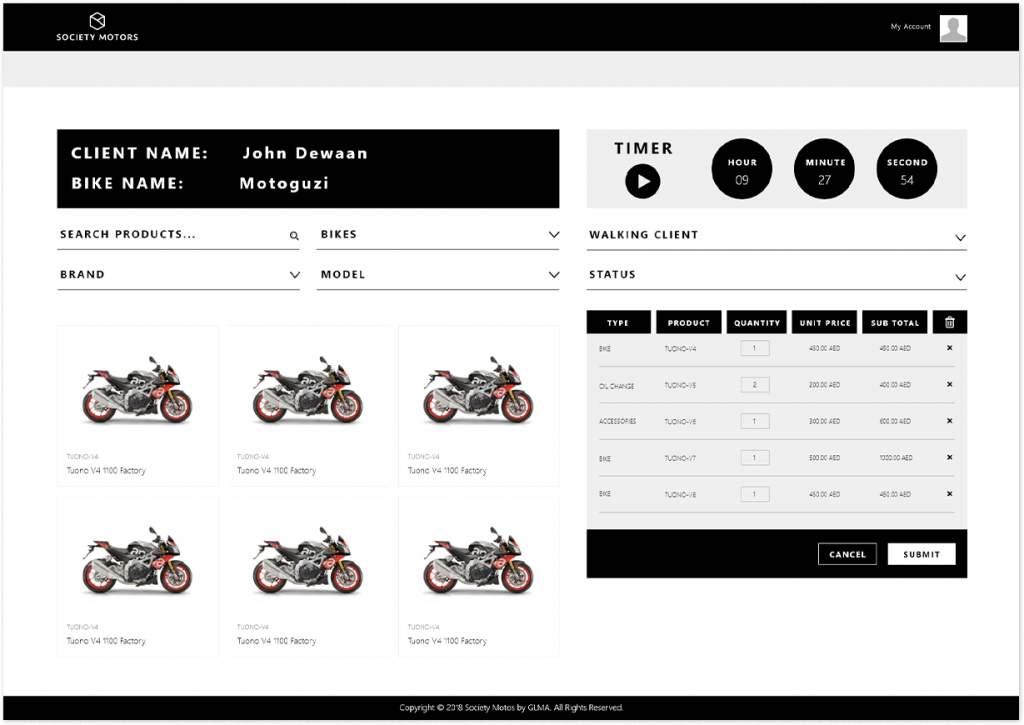Edit the quantity field for TUONO-V6
The height and width of the screenshot is (725, 1024).
point(755,421)
